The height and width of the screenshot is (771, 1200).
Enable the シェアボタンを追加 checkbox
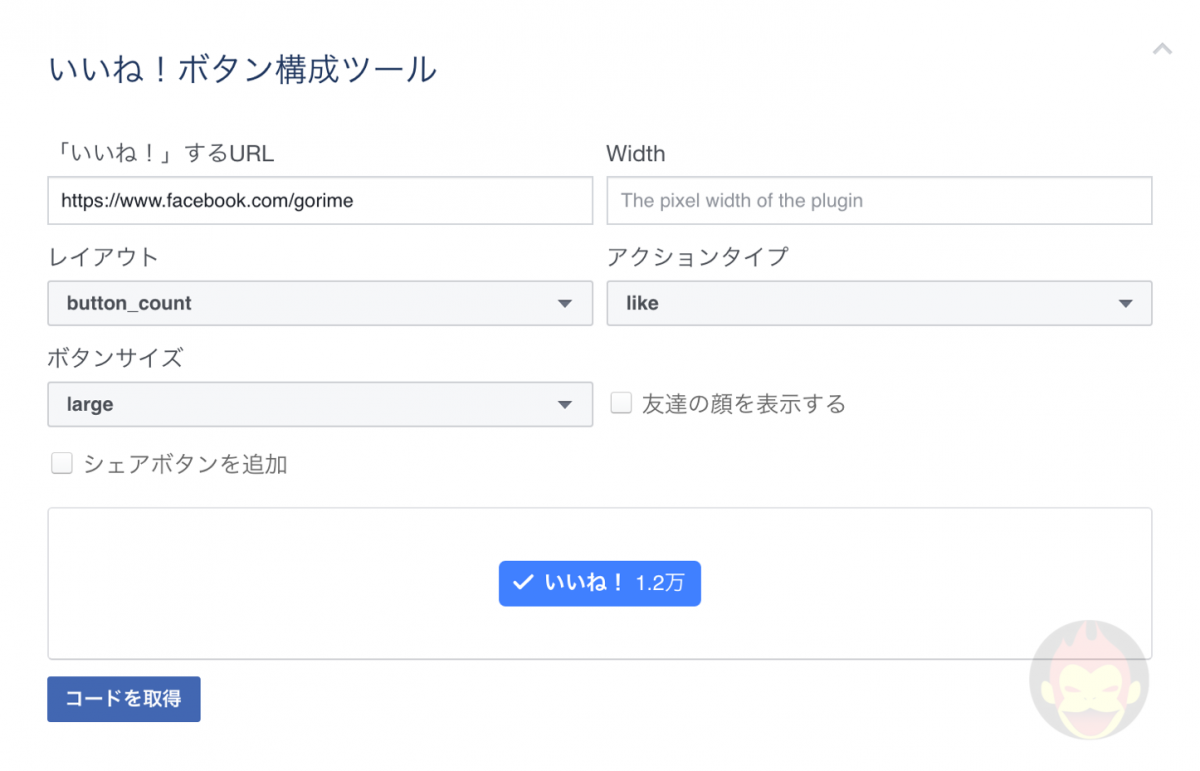click(x=62, y=462)
